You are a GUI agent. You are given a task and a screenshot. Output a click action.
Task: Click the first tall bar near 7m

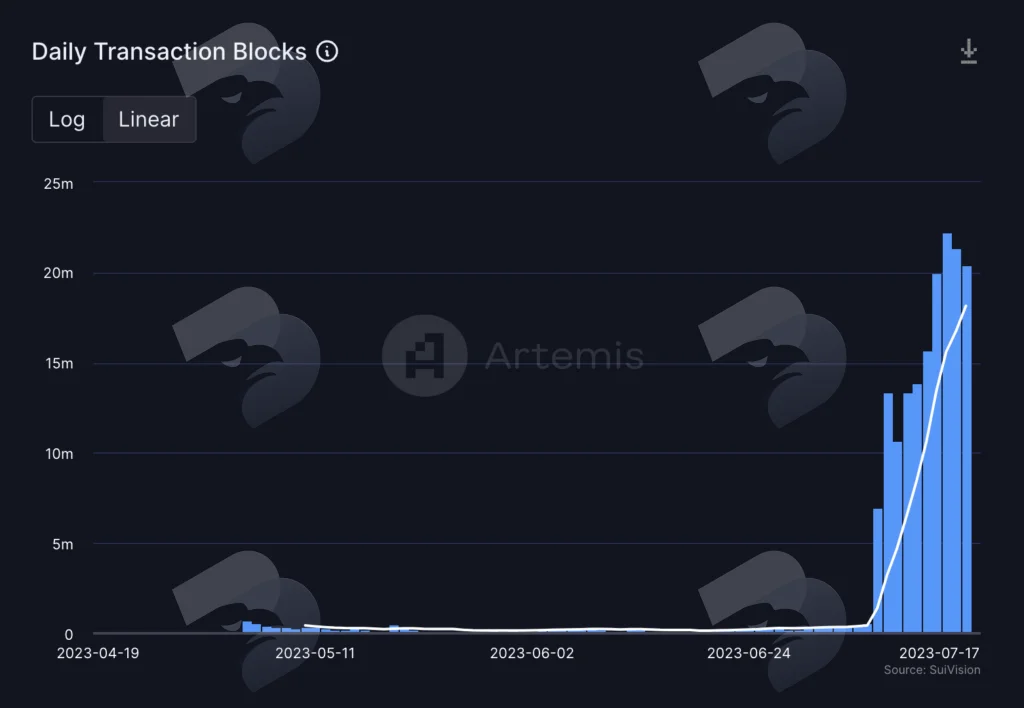click(878, 570)
